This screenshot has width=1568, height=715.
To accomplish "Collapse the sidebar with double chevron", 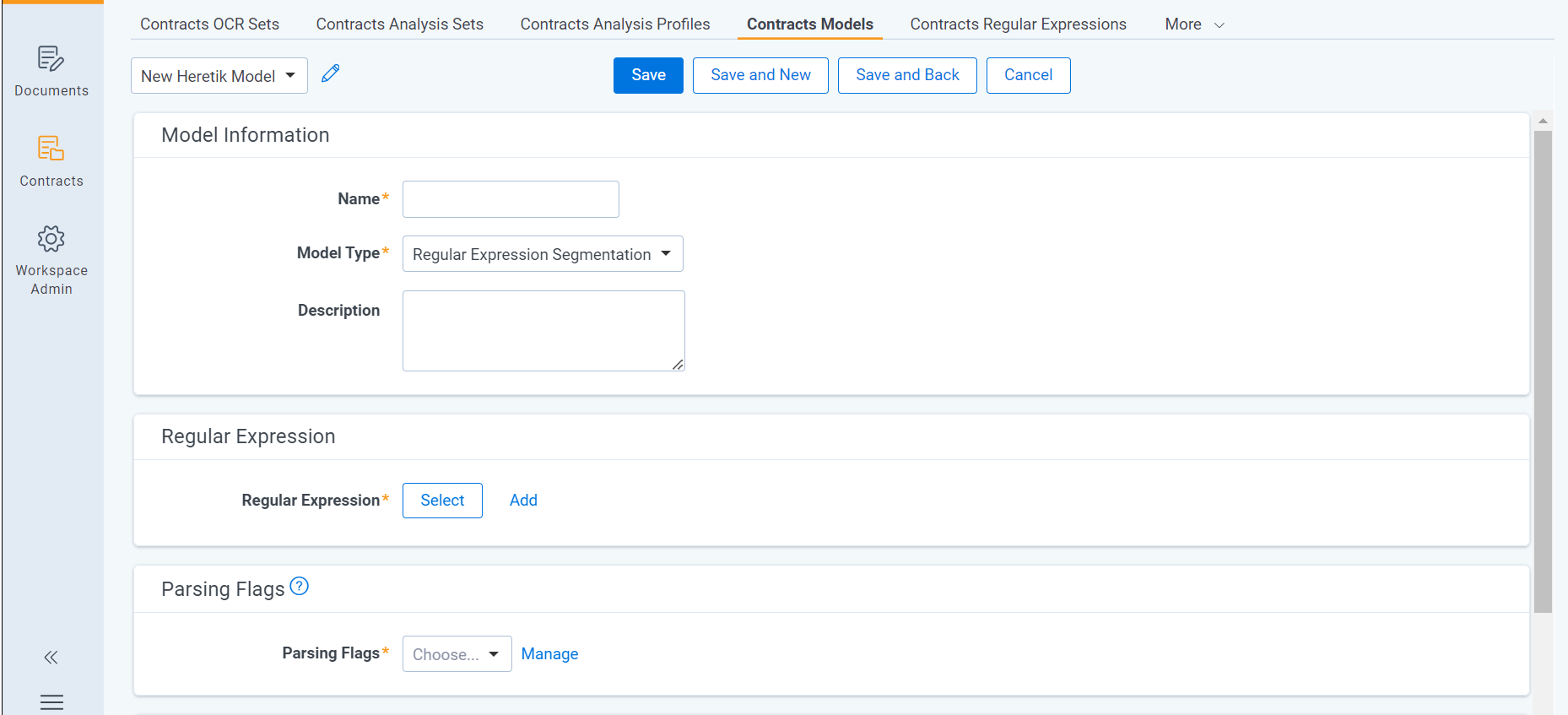I will pos(51,658).
